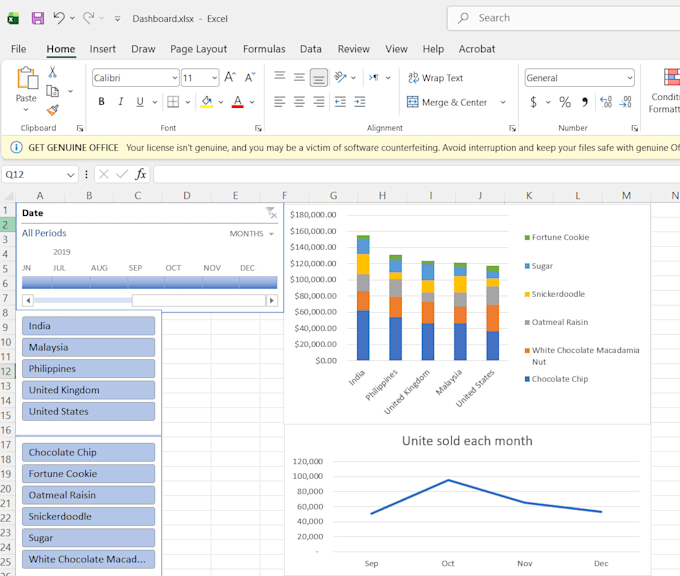Click Decrease Indent icon
The width and height of the screenshot is (680, 576).
click(x=340, y=102)
